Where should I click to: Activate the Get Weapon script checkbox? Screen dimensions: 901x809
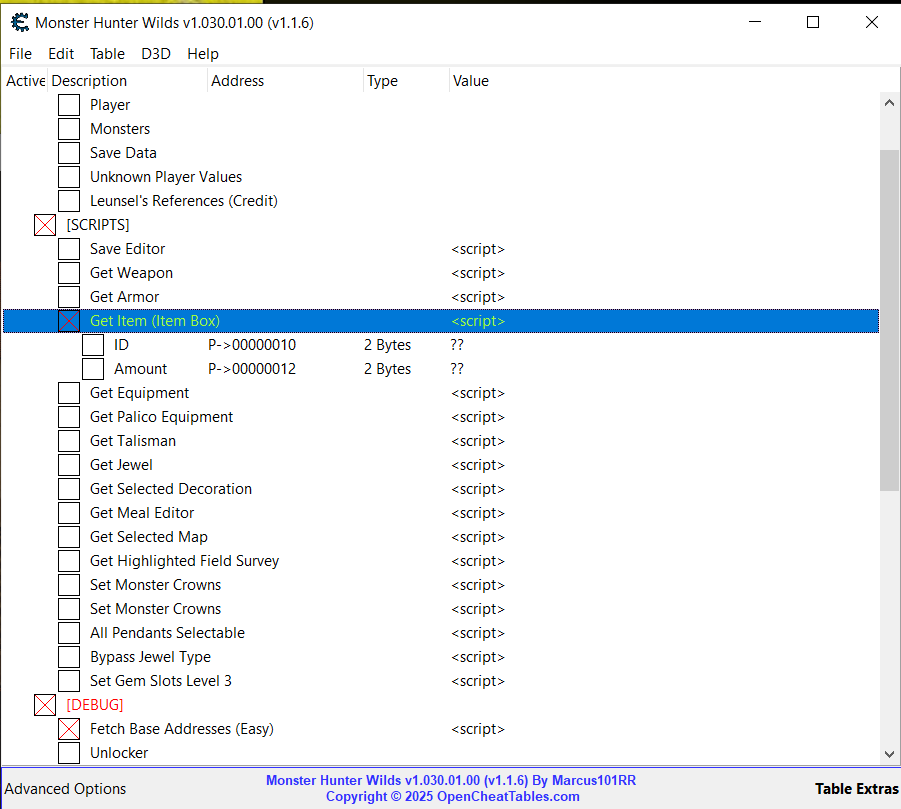pos(69,273)
